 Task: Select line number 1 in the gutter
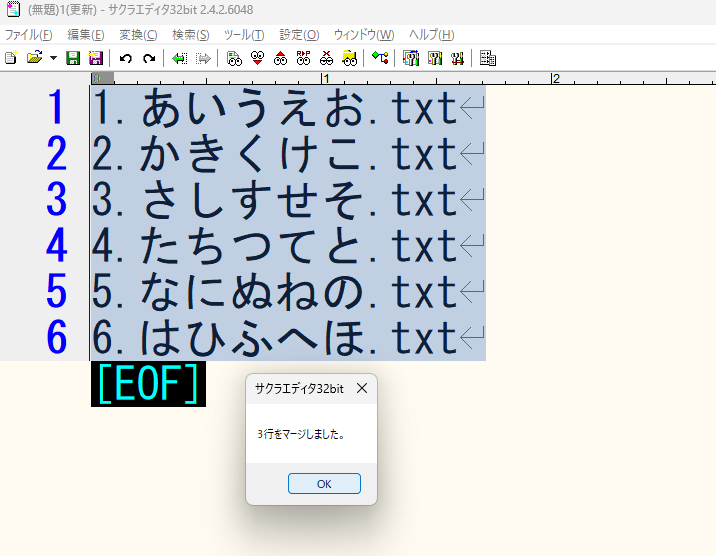click(x=56, y=107)
